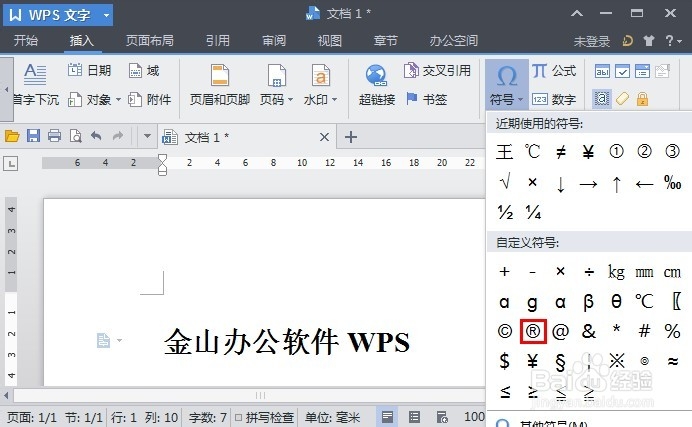692x427 pixels.
Task: Insert the @ symbol
Action: [x=560, y=331]
